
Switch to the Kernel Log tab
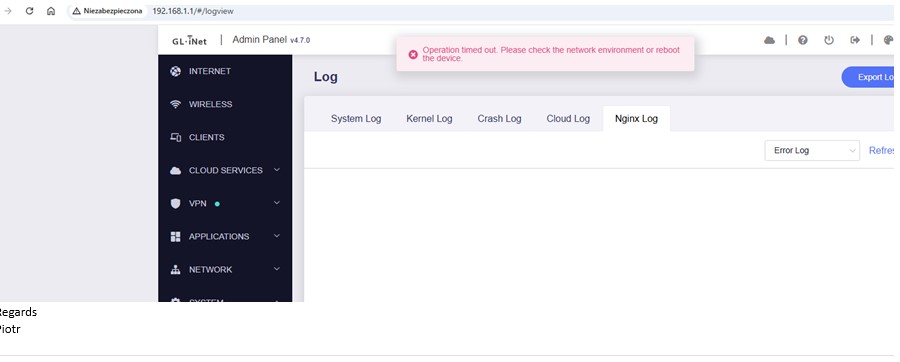pos(429,119)
